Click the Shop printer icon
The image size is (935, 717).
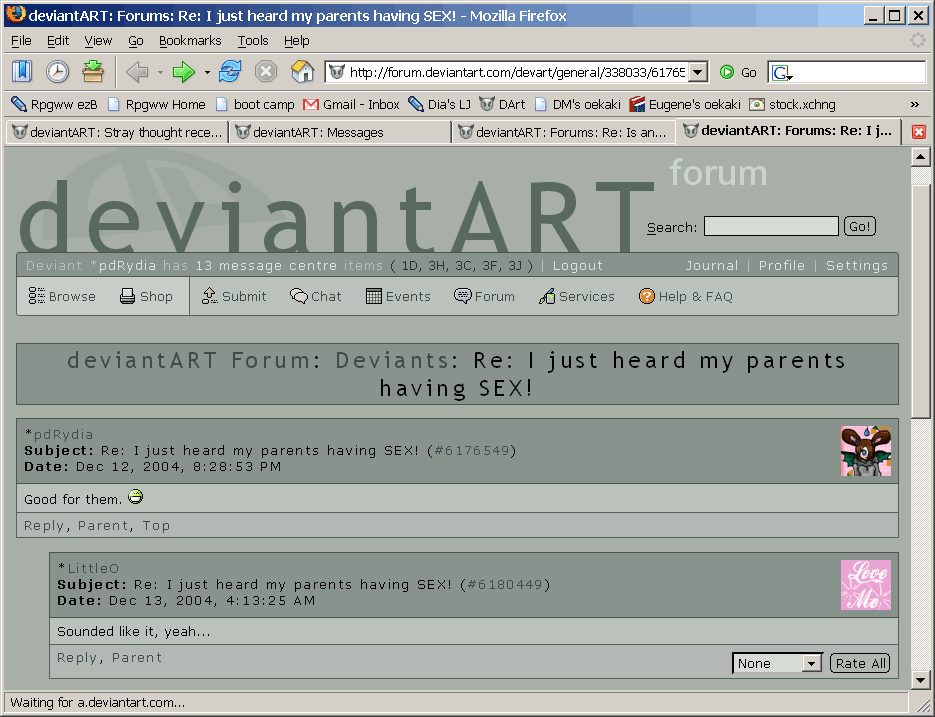127,296
